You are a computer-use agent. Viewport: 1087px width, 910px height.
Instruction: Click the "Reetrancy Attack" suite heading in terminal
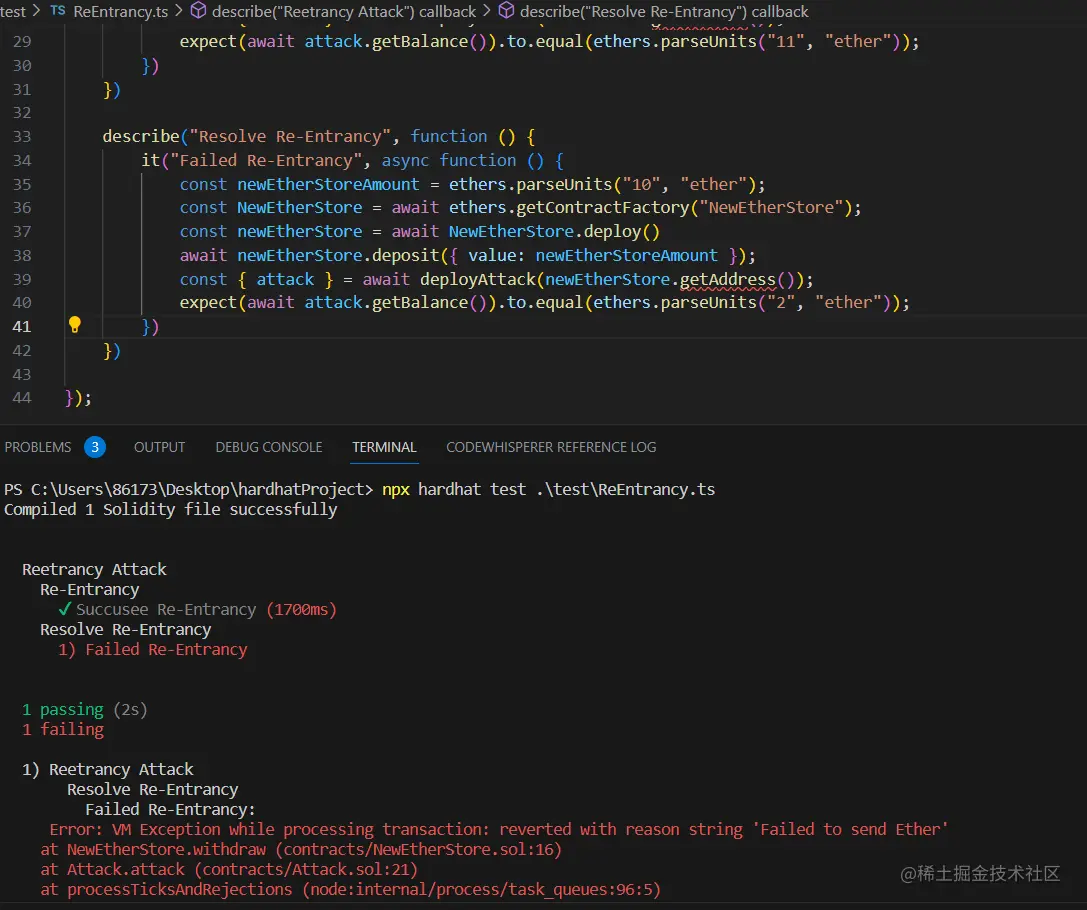tap(94, 570)
